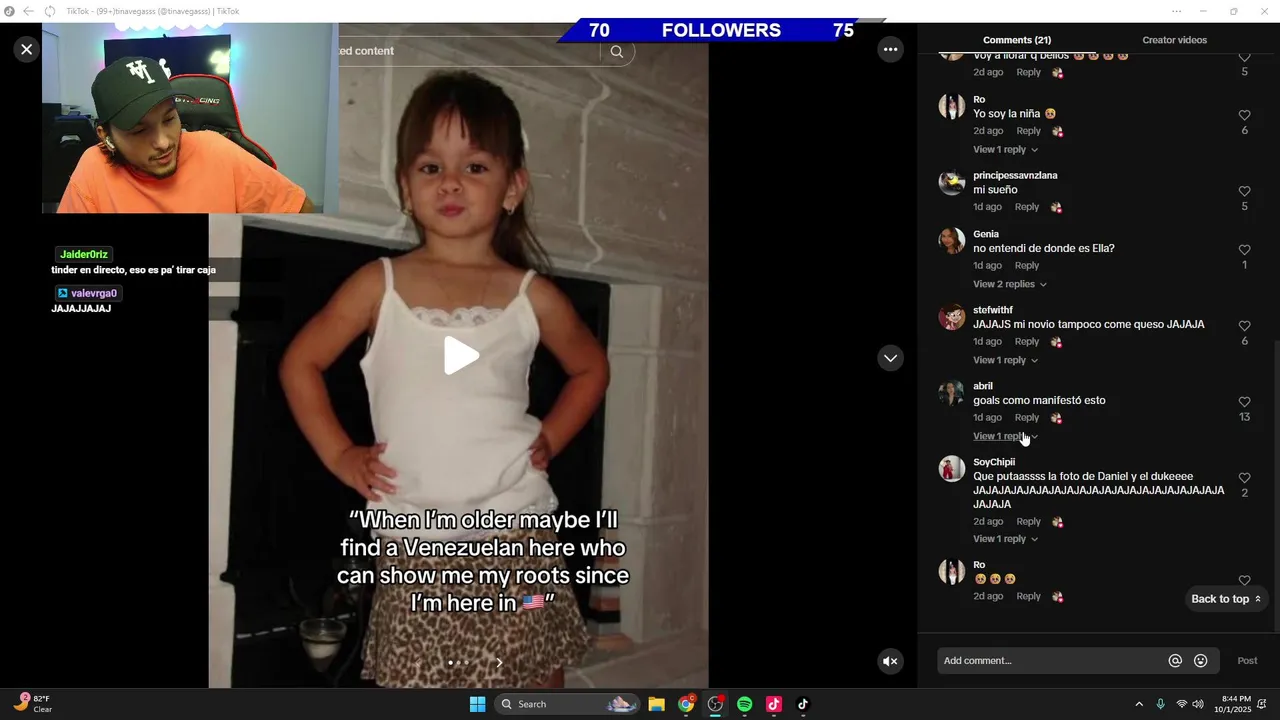Screen dimensions: 1280x720
Task: Expand "View 2 replies" under Genia's comment
Action: click(1009, 284)
